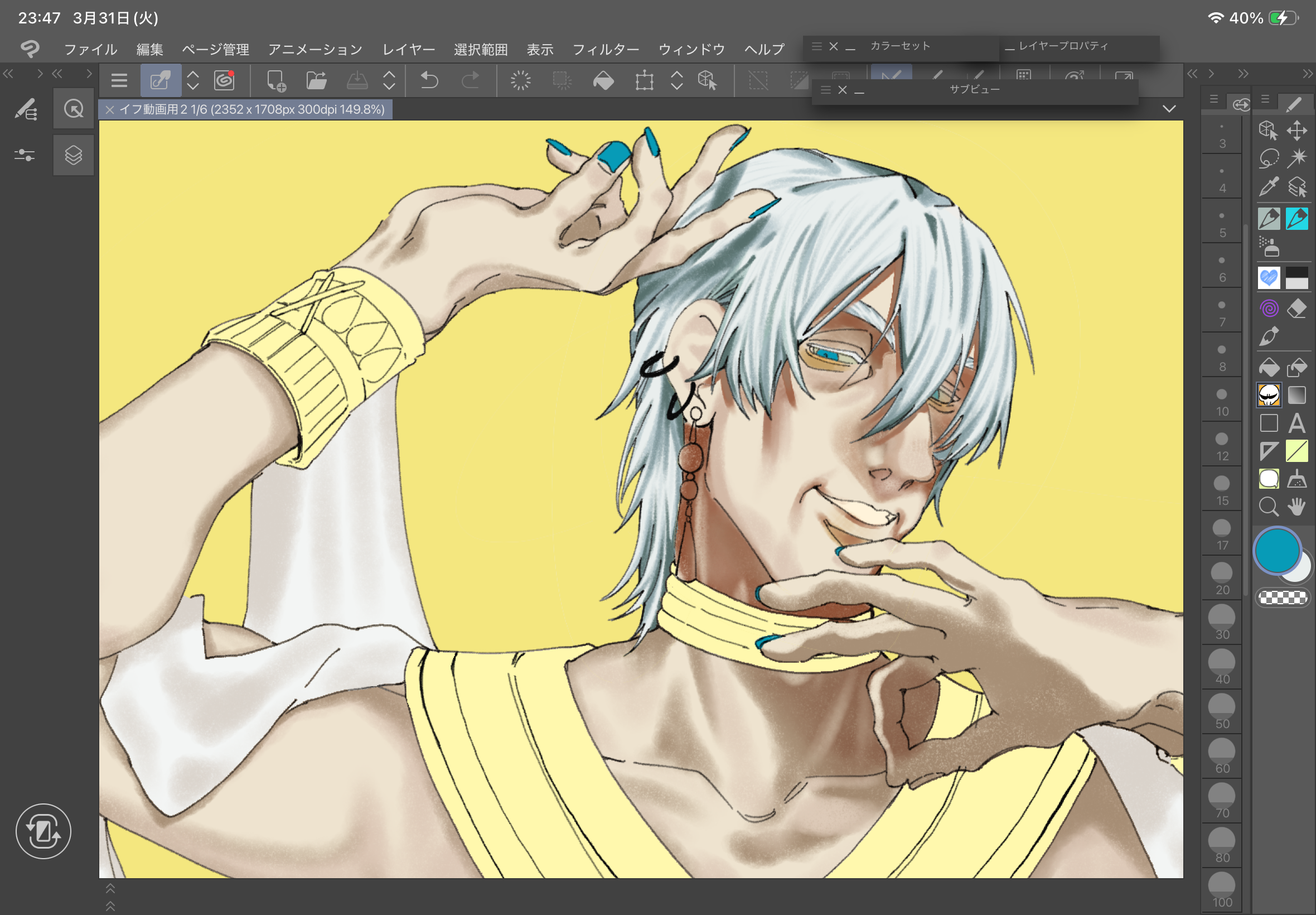The image size is (1316, 915).
Task: Expand the timeline panel double arrows below canvas
Action: pos(110,897)
